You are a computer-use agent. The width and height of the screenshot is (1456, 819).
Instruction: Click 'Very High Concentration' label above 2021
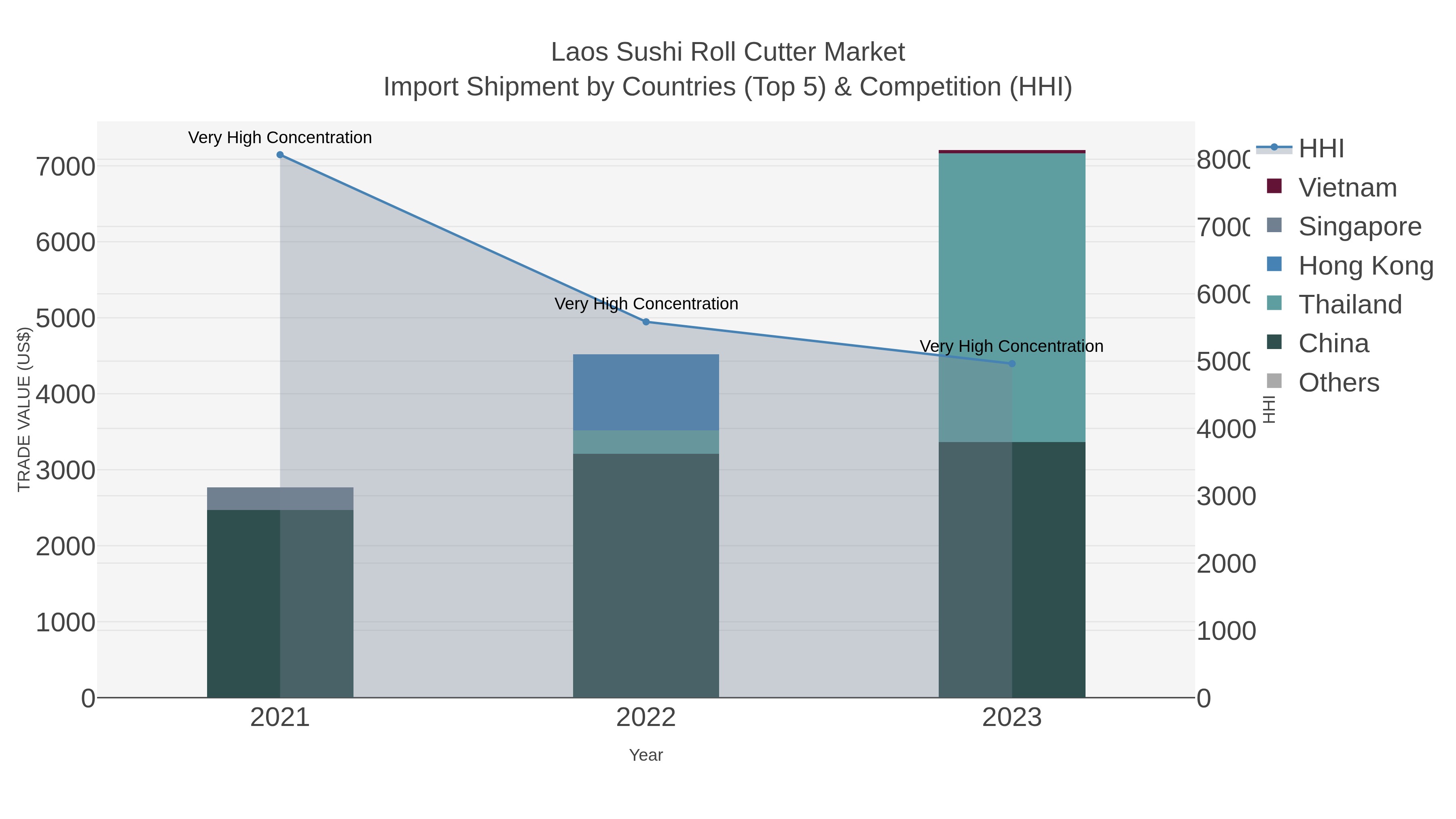coord(280,138)
